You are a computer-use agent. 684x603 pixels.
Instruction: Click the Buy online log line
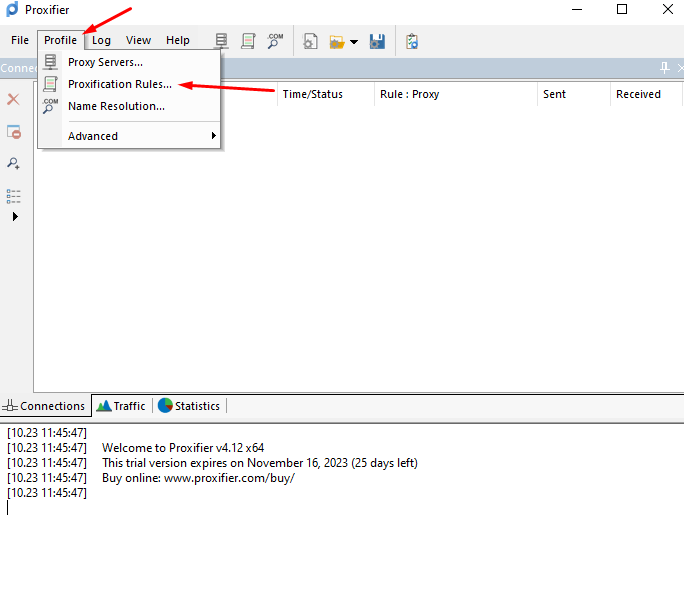198,478
